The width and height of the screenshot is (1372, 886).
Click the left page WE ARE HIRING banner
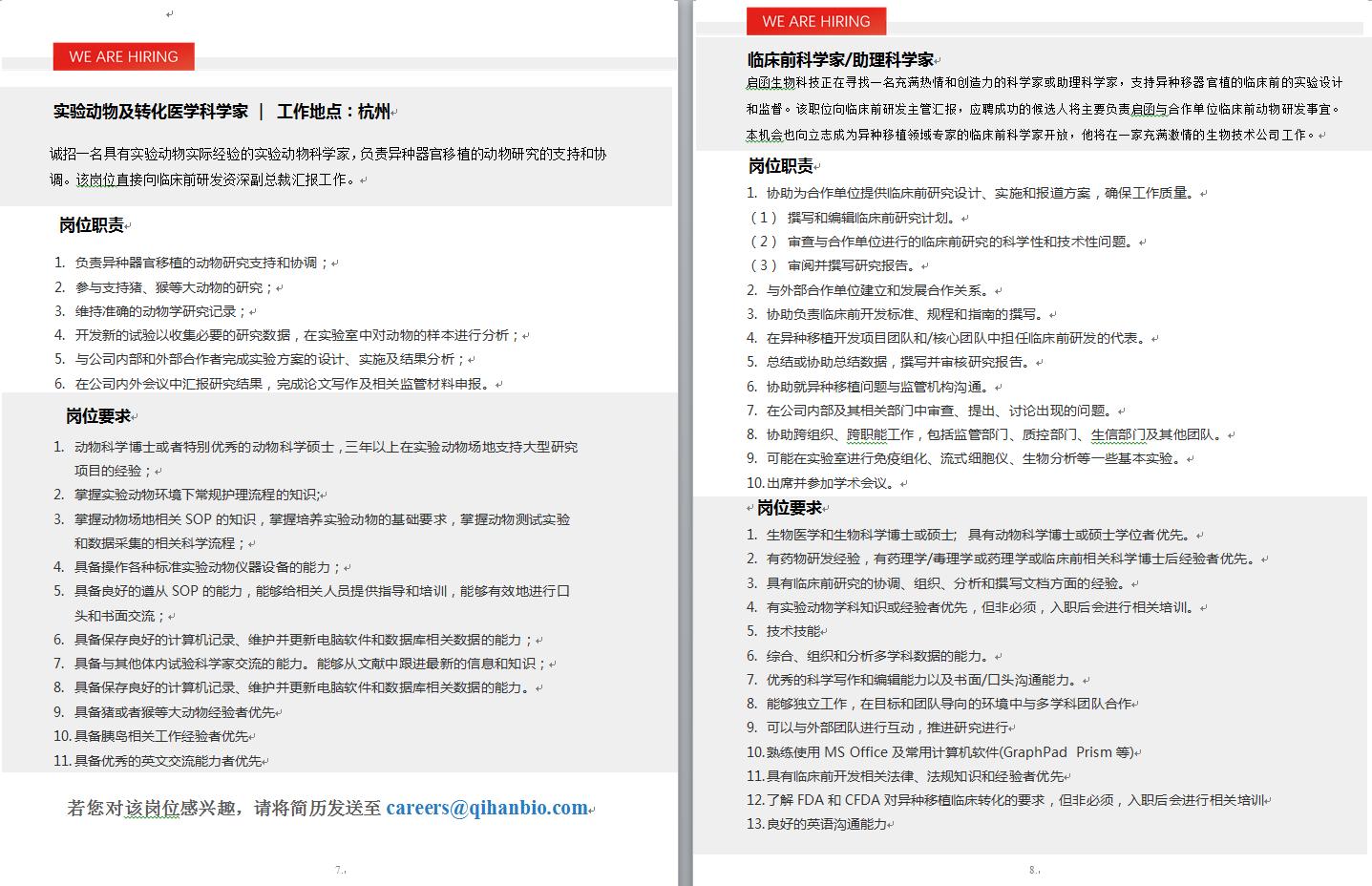pyautogui.click(x=123, y=56)
